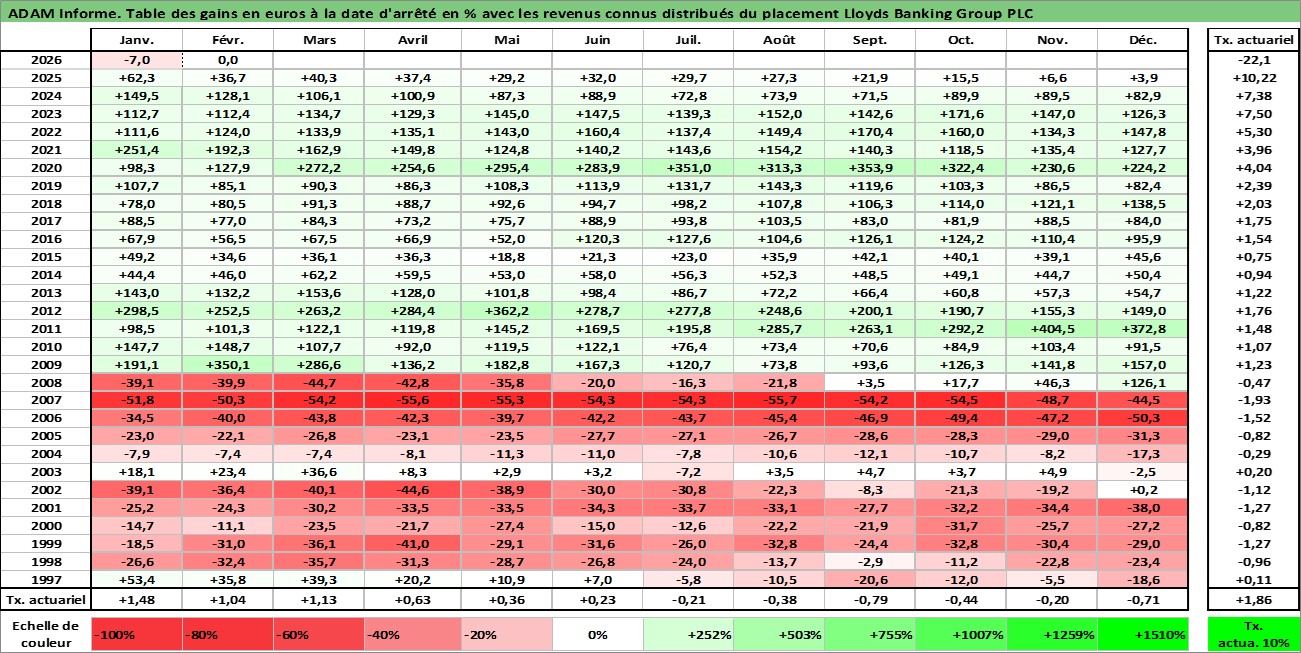The width and height of the screenshot is (1301, 653).
Task: Select the 'Juil.' column header
Action: (688, 40)
